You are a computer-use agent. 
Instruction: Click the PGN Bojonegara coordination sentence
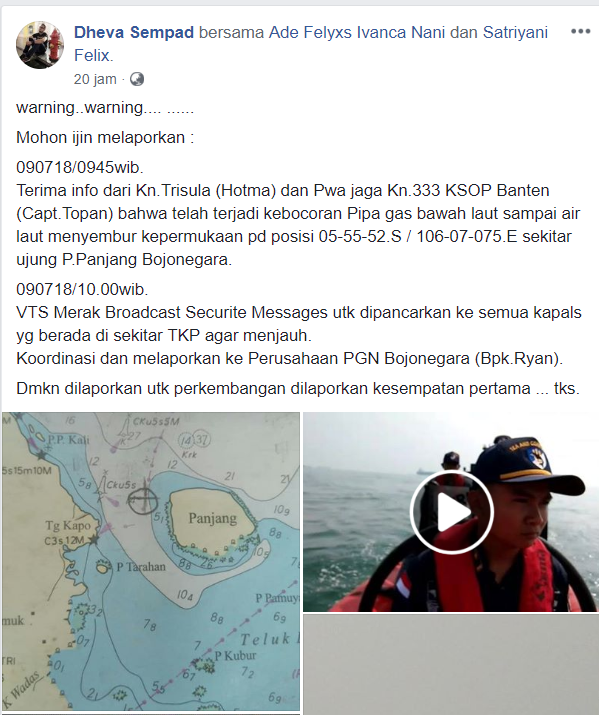[290, 358]
